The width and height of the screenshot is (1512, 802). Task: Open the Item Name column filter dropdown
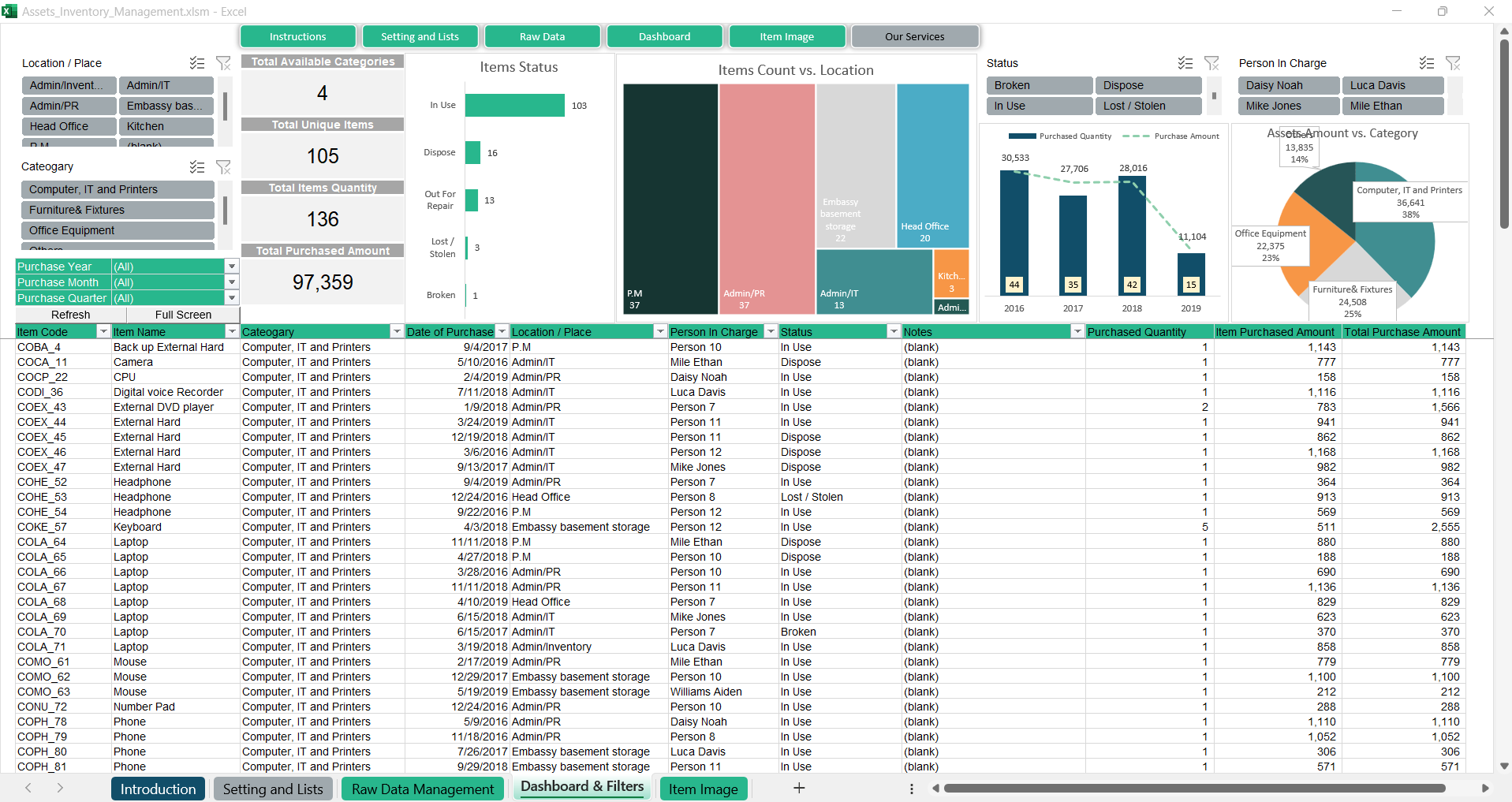232,332
